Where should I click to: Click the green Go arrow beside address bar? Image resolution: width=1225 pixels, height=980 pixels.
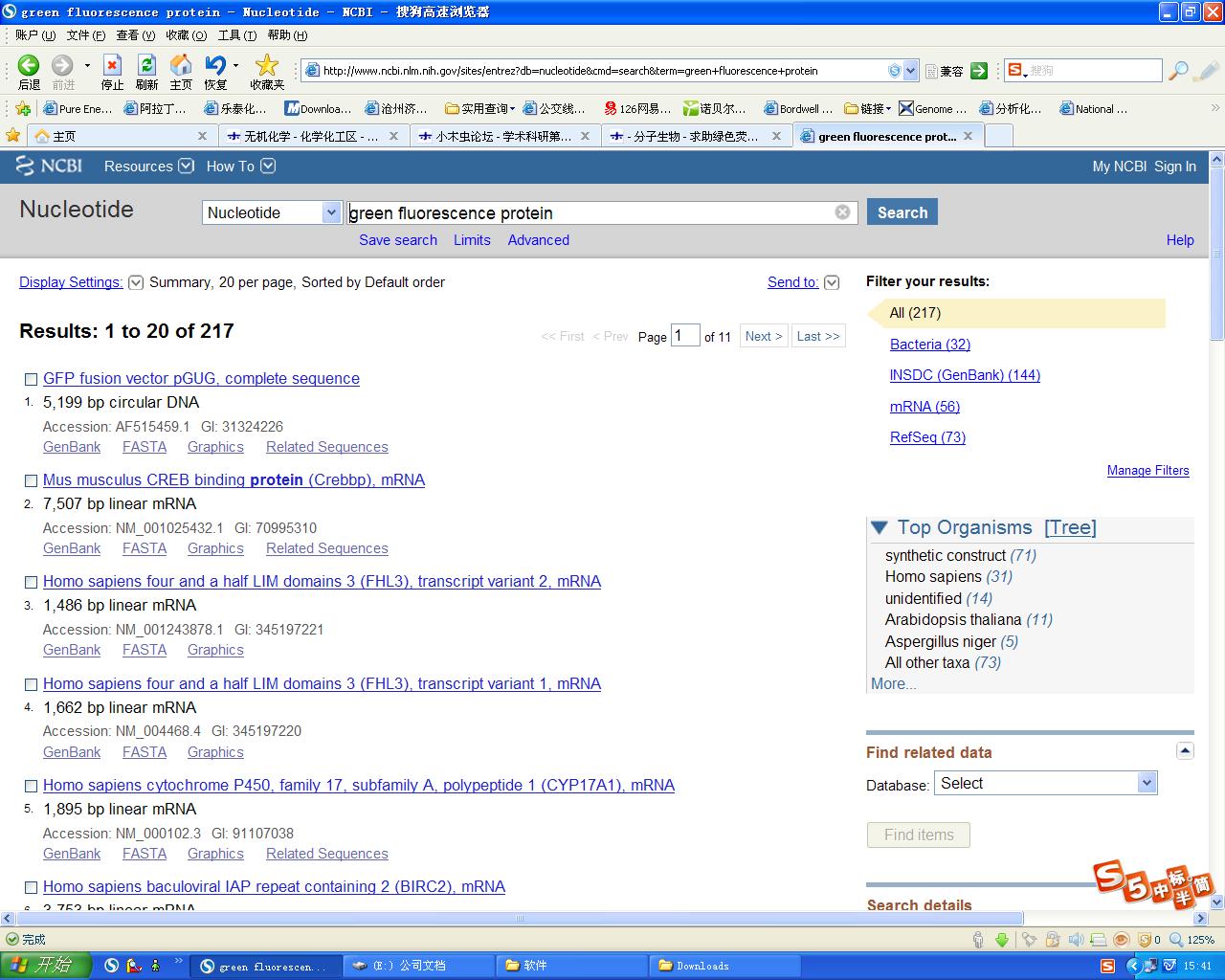click(x=979, y=71)
